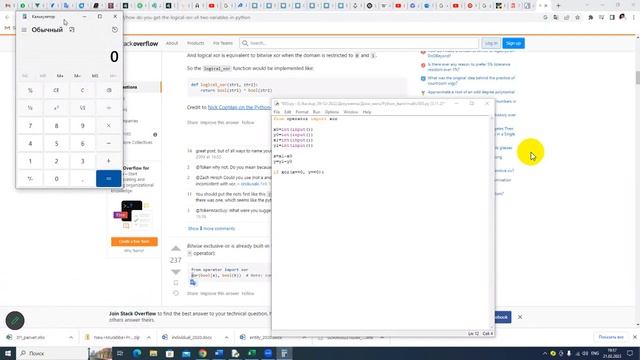Click the Stack Overflow search field
The image size is (640, 360).
[x=359, y=43]
